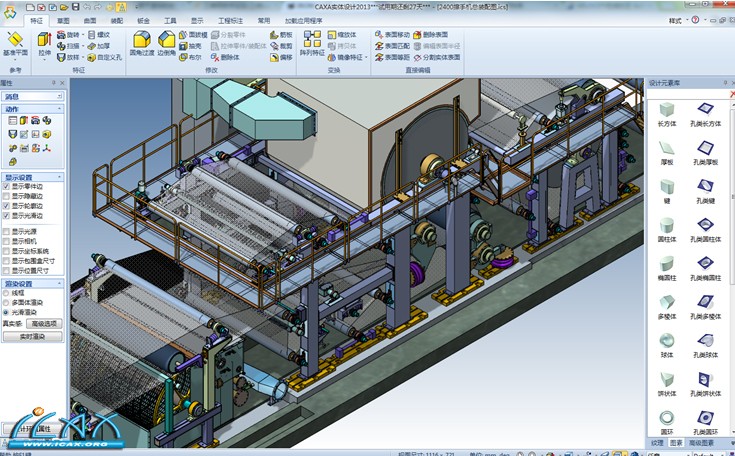Switch to the 草图 ribbon tab
The width and height of the screenshot is (735, 456).
pyautogui.click(x=64, y=19)
